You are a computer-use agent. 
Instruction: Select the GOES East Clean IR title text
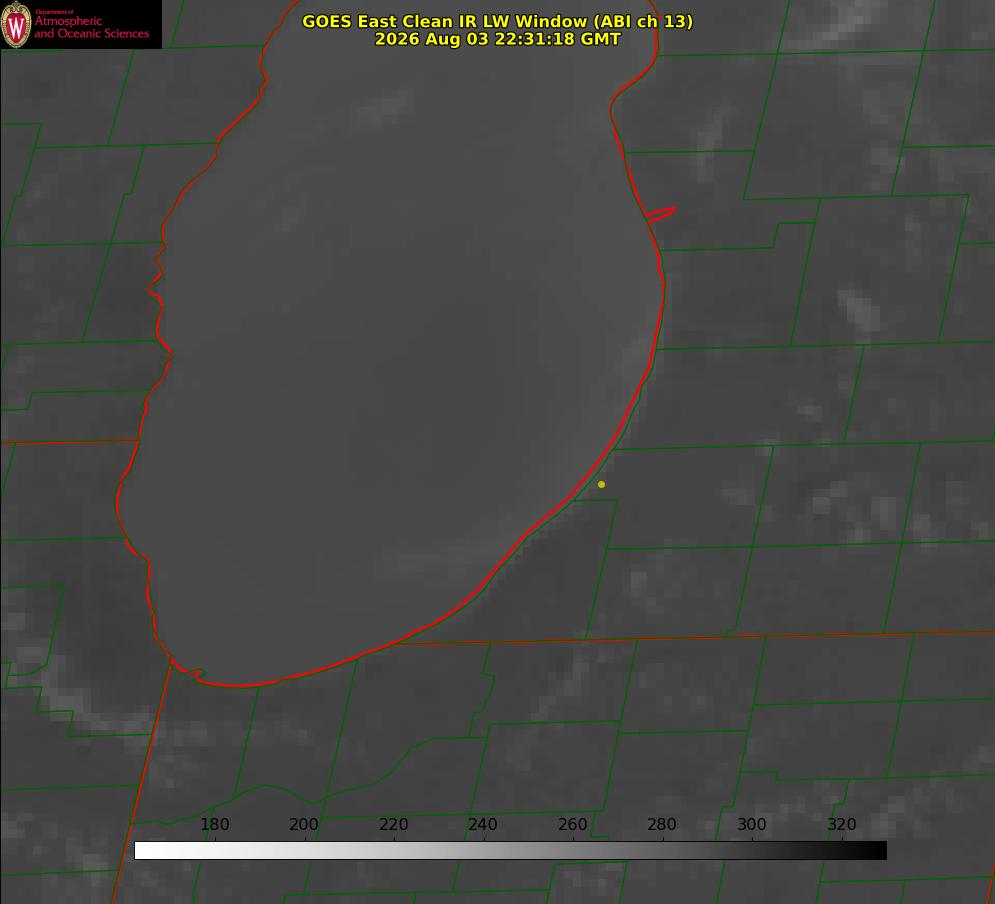point(497,21)
